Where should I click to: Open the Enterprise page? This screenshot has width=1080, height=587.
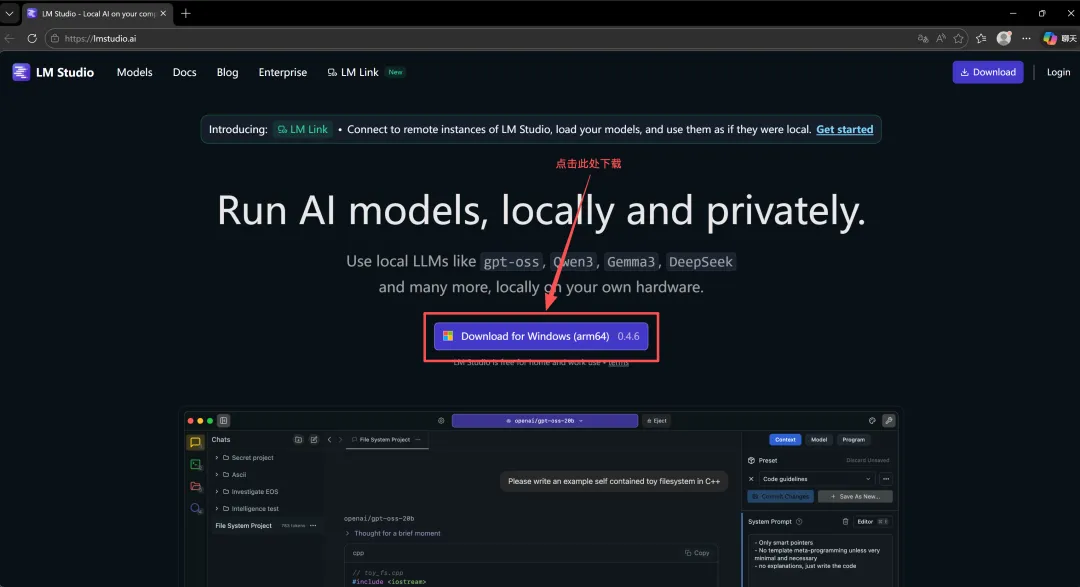click(282, 72)
